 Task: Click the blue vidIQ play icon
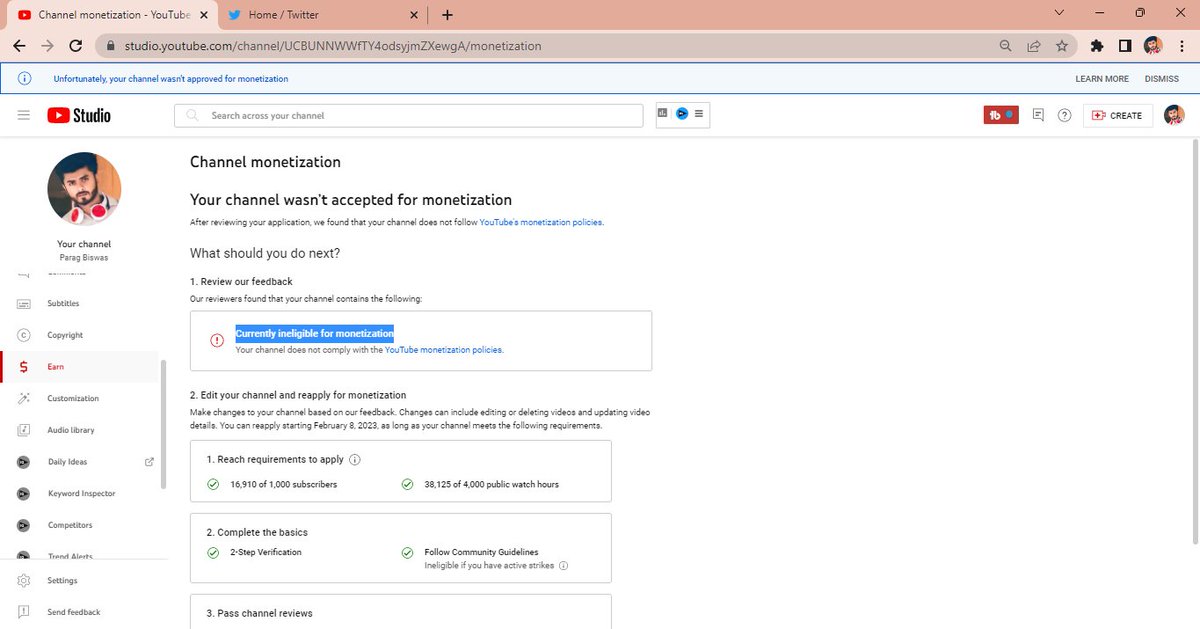(x=681, y=114)
